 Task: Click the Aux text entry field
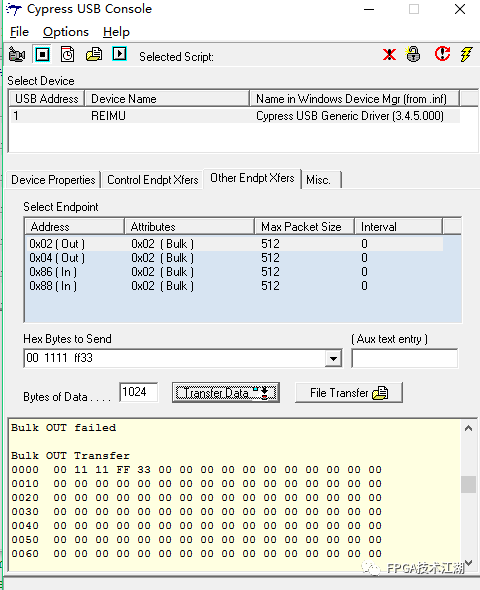coord(405,358)
